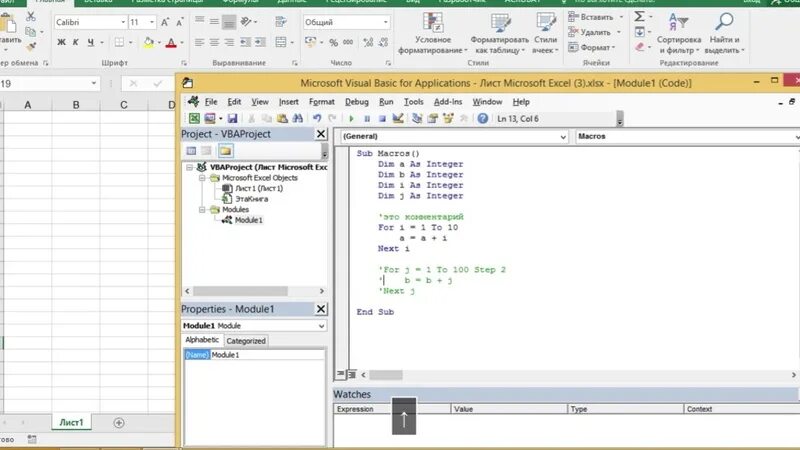Open the Insert menu in VBA editor
Screen dimensions: 800x450
coord(288,102)
